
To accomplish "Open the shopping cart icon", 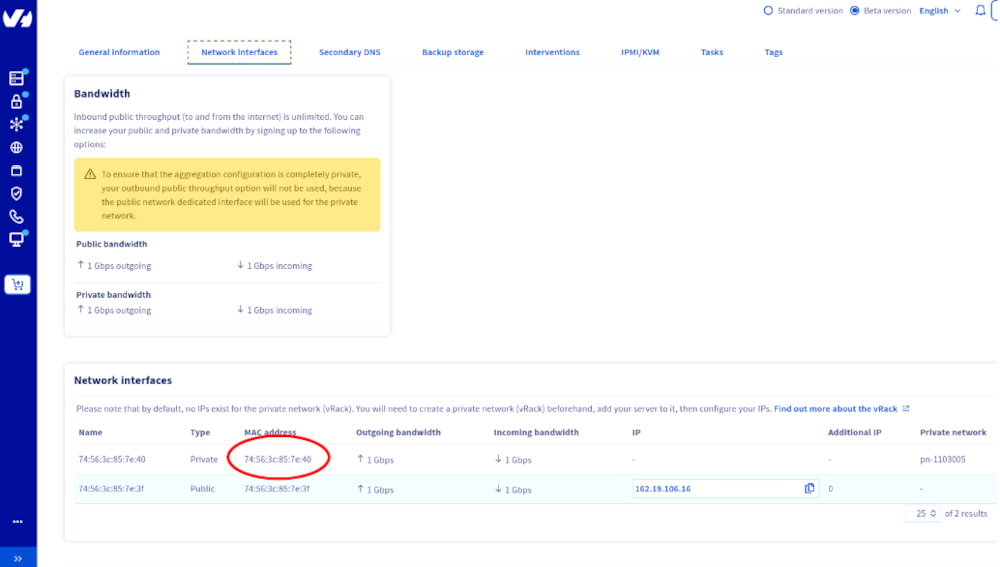I will pos(17,285).
